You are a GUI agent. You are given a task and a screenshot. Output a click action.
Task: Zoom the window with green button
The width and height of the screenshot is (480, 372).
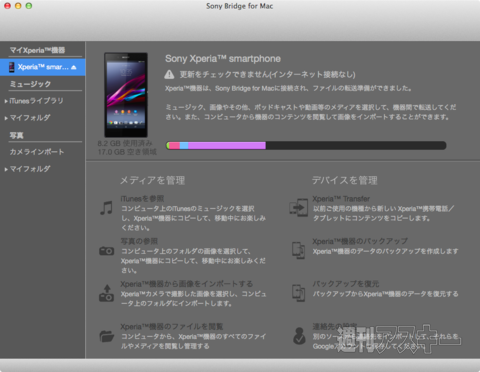point(29,6)
